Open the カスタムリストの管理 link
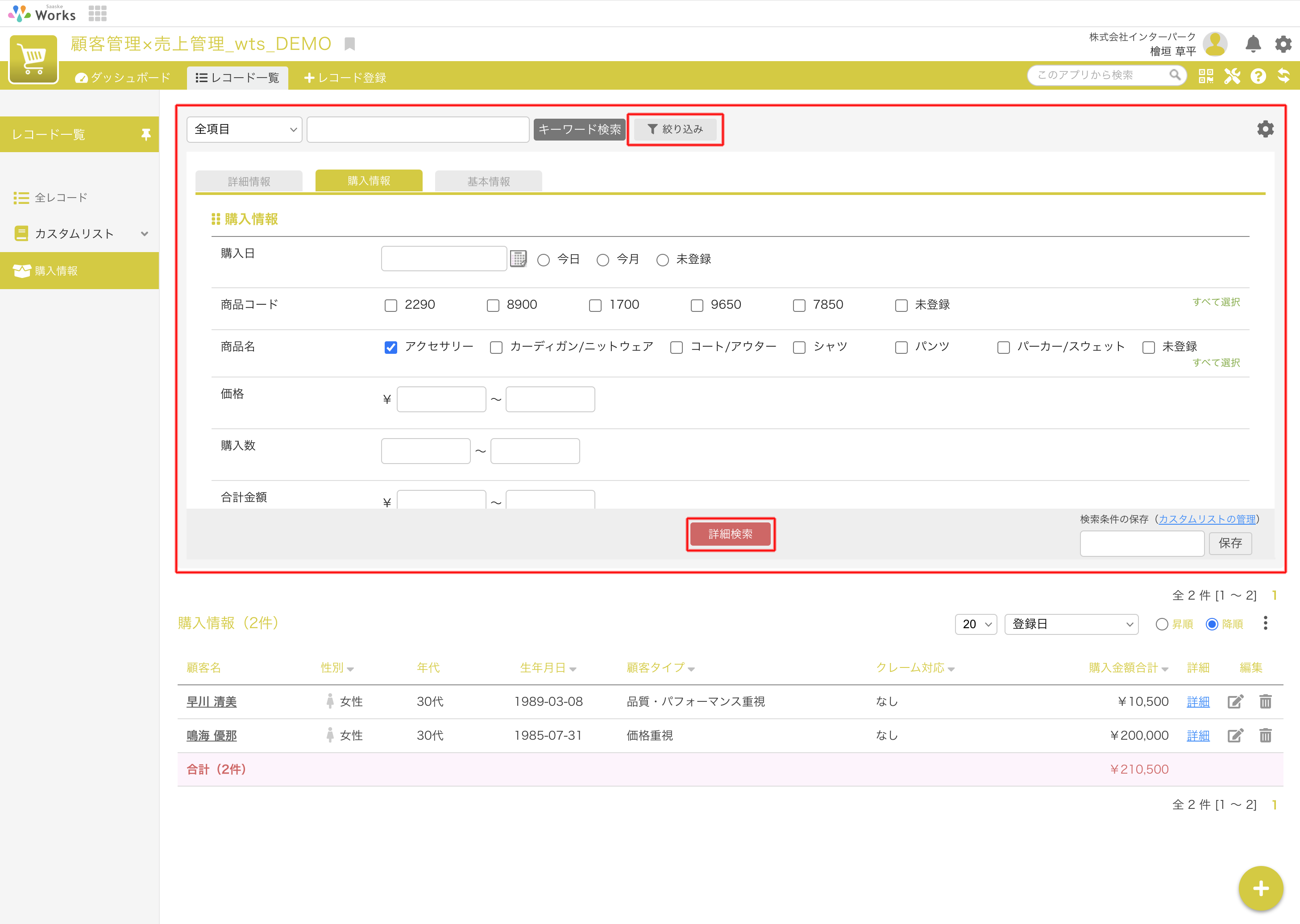This screenshot has height=924, width=1300. click(1207, 519)
